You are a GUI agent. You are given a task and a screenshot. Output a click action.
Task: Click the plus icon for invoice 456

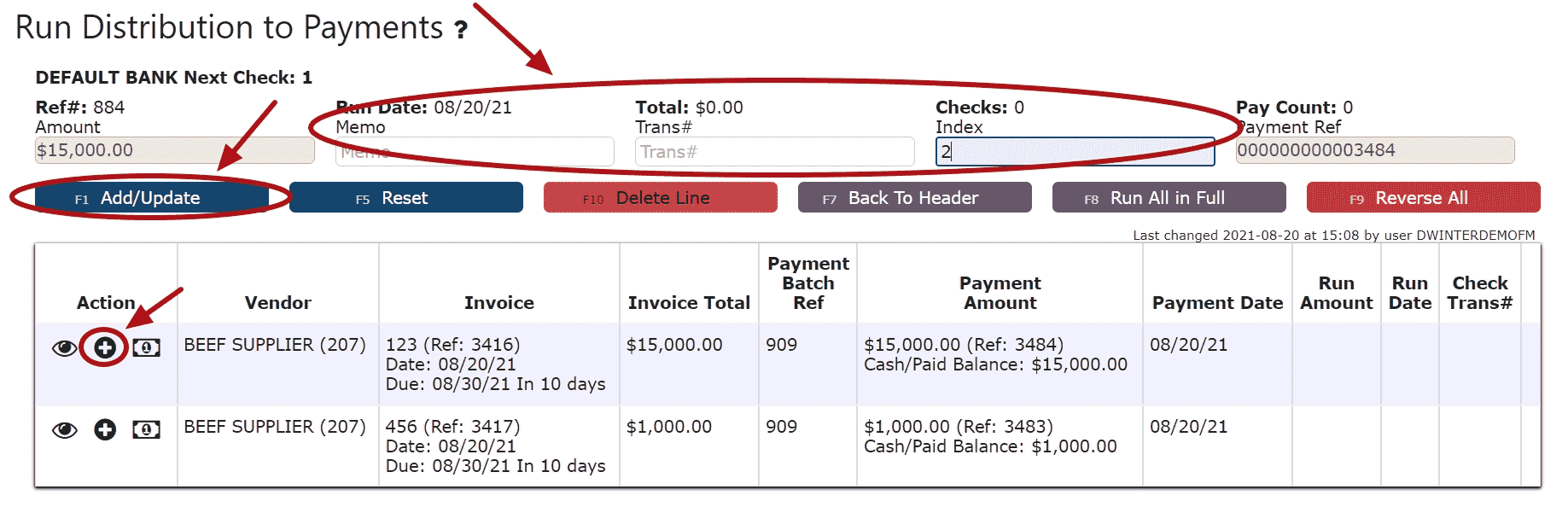tap(105, 429)
